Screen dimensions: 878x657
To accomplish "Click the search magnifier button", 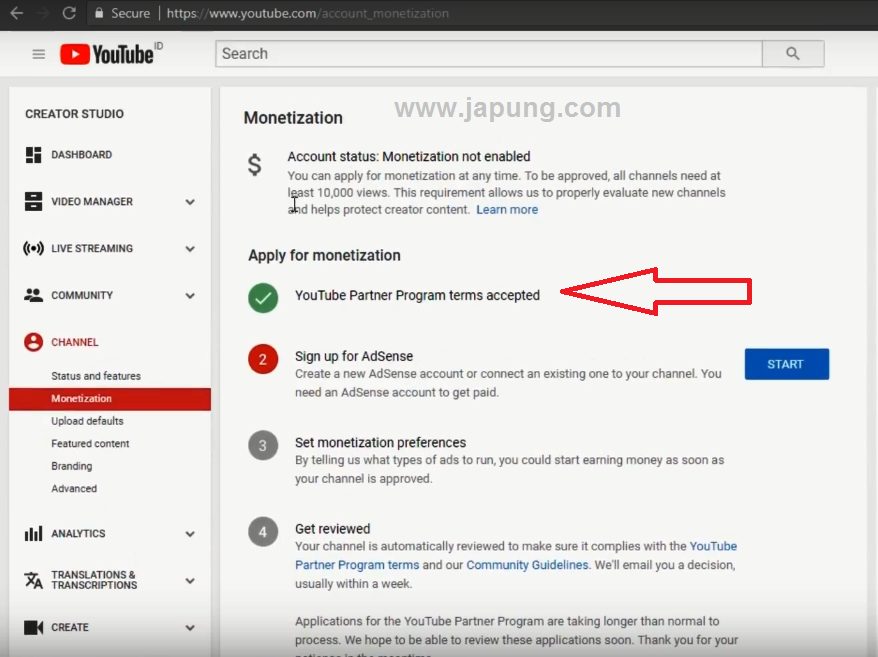I will coord(793,54).
